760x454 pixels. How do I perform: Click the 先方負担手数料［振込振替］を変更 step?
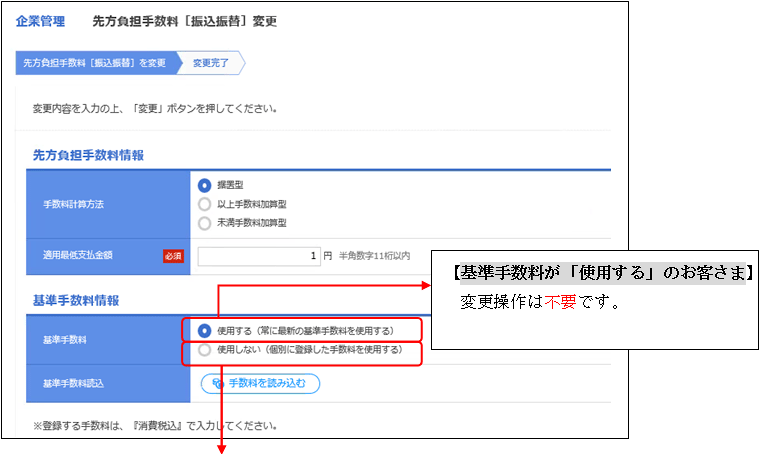[x=98, y=63]
